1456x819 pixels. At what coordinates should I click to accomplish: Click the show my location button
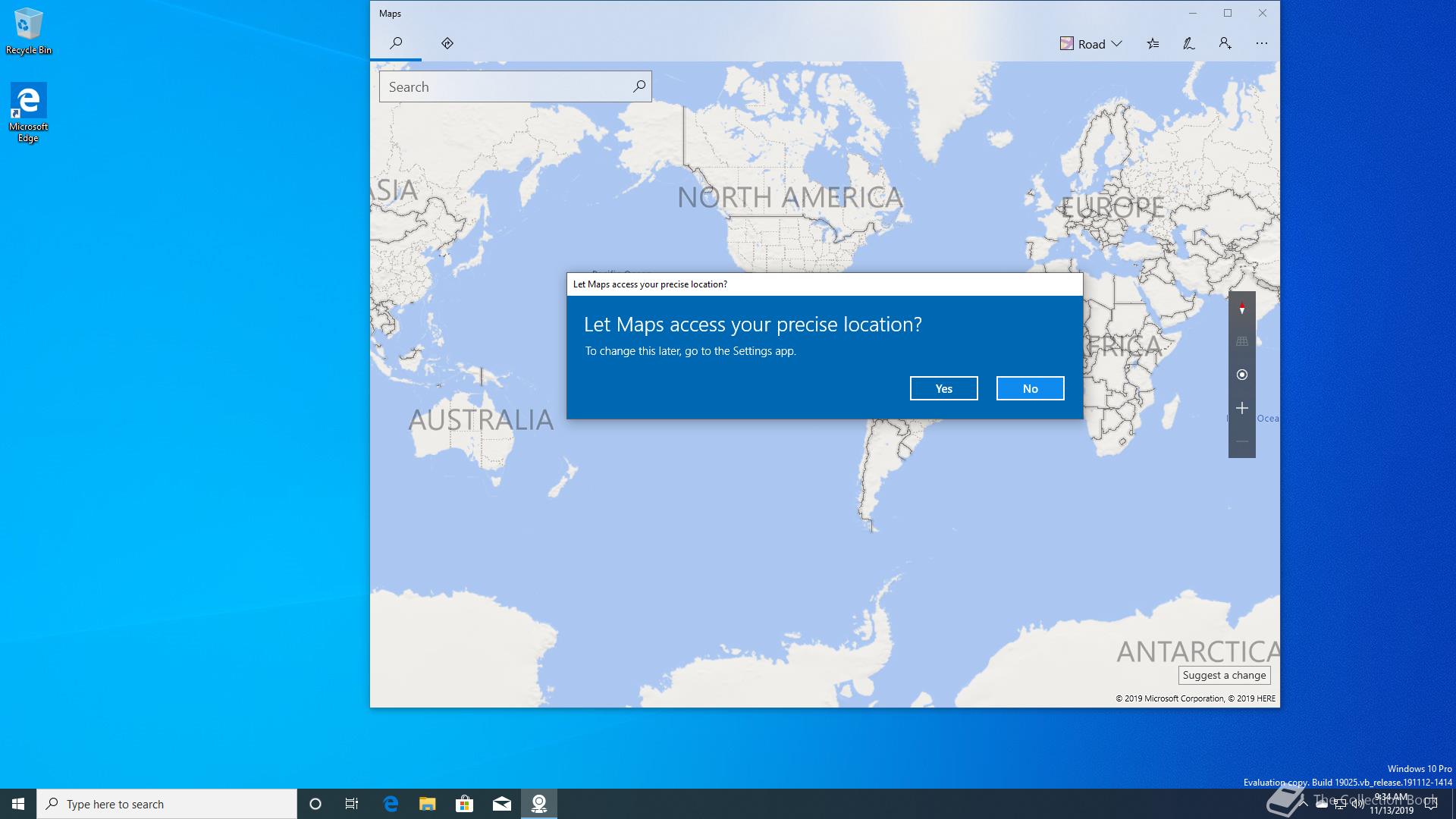pos(1241,375)
